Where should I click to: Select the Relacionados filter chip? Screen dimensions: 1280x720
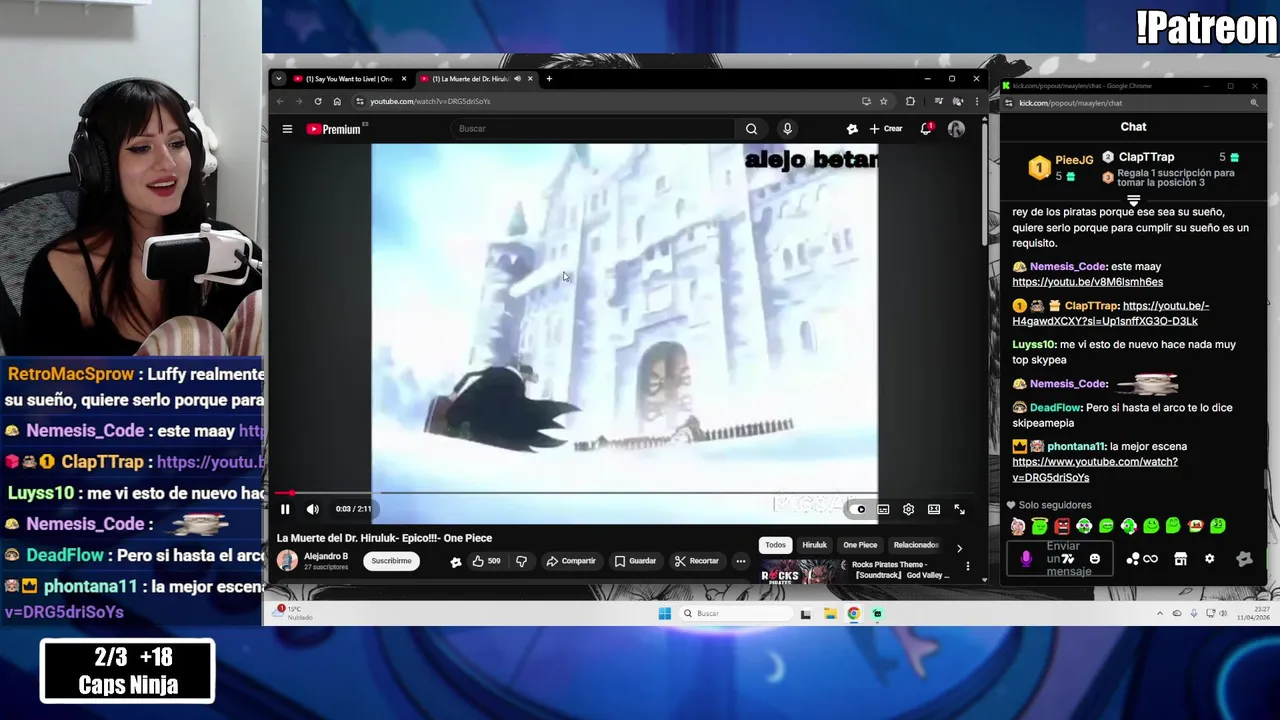(x=915, y=545)
